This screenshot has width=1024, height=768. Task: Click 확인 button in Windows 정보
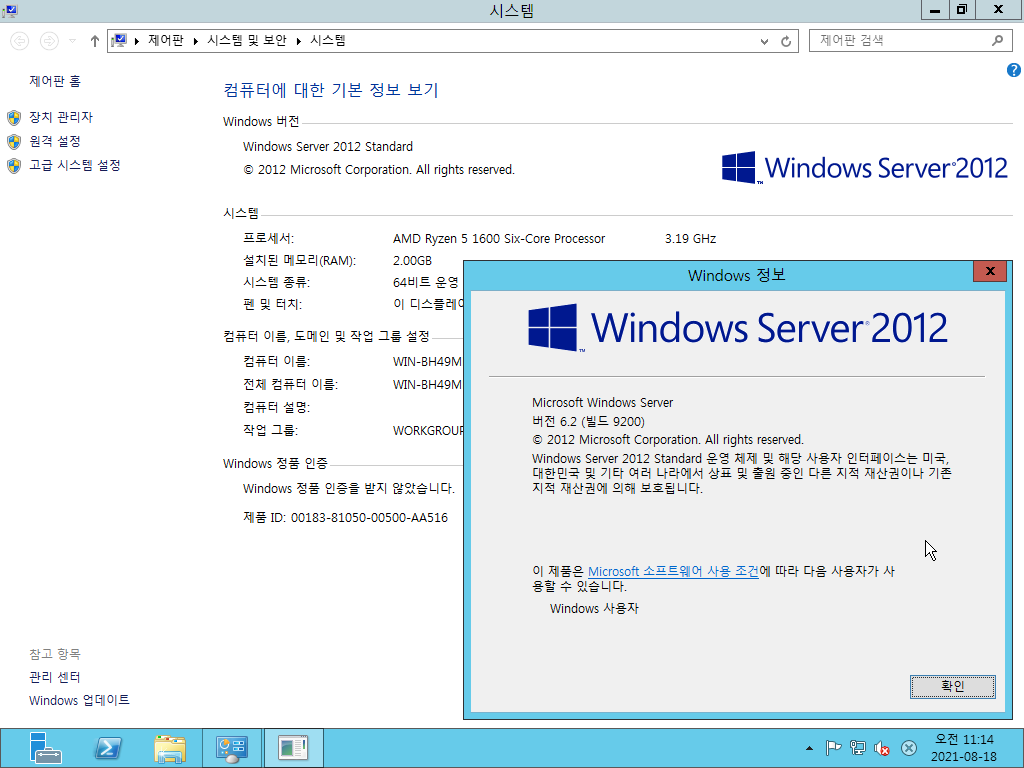coord(953,686)
